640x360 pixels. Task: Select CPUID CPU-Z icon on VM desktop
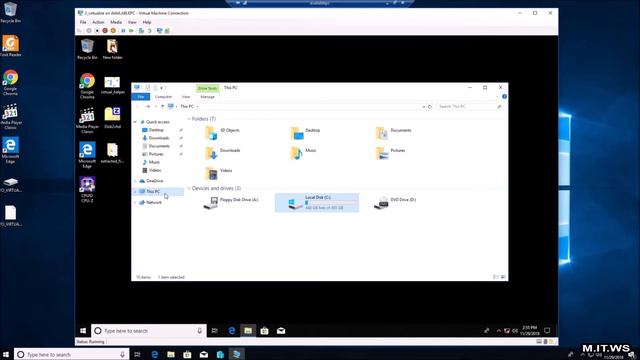click(x=87, y=190)
